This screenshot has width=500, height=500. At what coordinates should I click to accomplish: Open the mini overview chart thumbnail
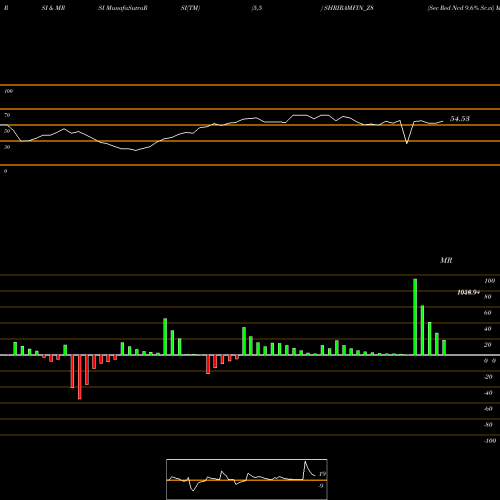[x=247, y=479]
